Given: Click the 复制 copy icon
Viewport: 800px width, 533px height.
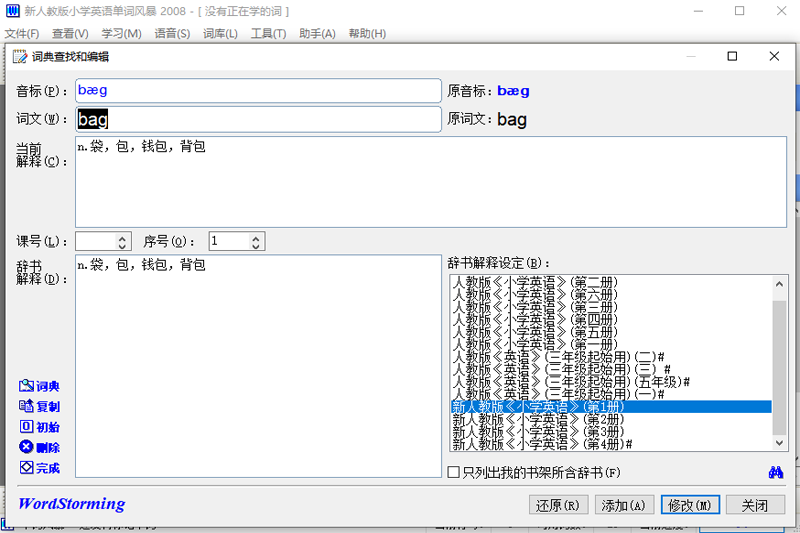Looking at the screenshot, I should click(39, 407).
